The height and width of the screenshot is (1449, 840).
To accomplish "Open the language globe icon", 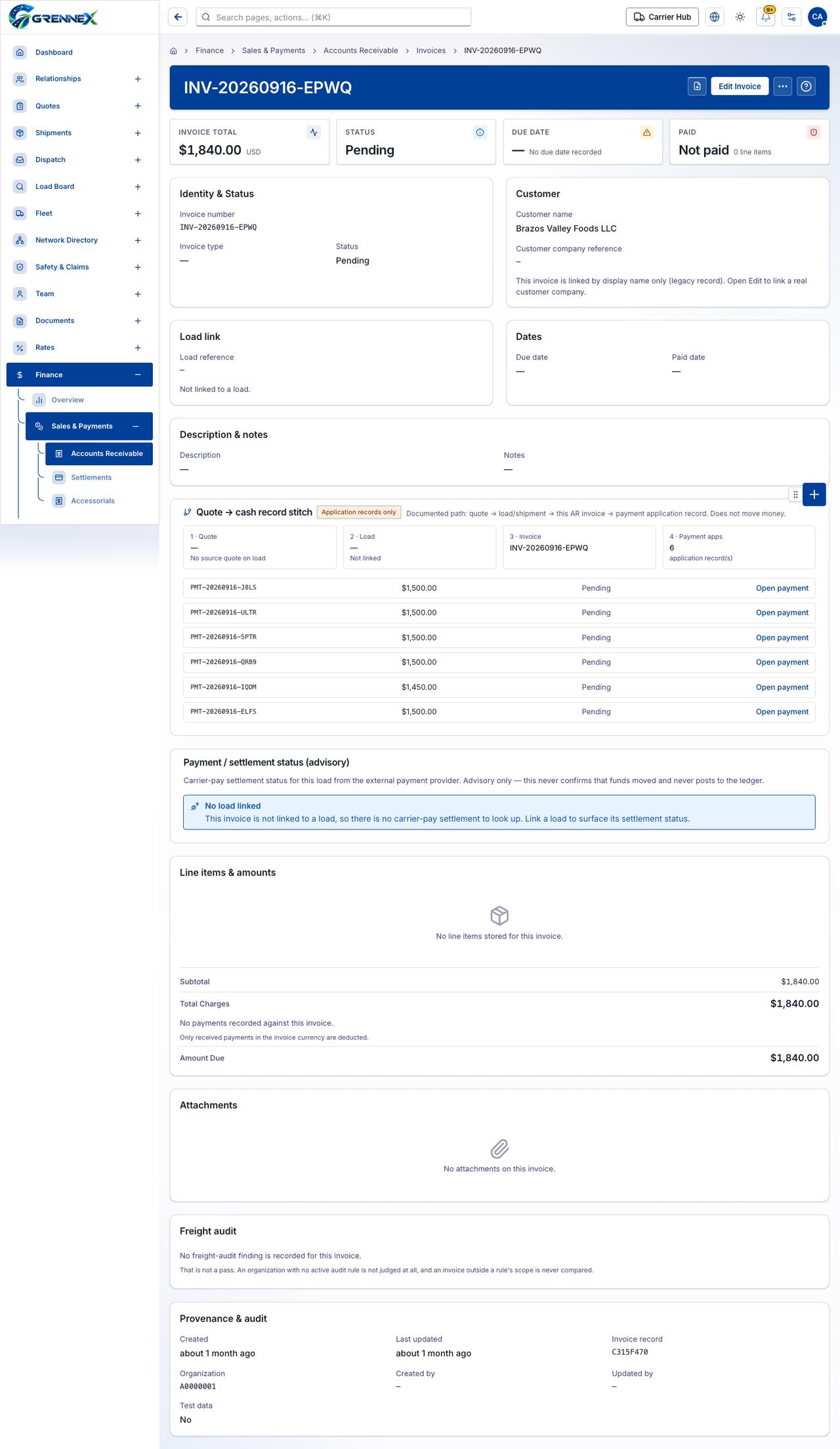I will click(715, 17).
